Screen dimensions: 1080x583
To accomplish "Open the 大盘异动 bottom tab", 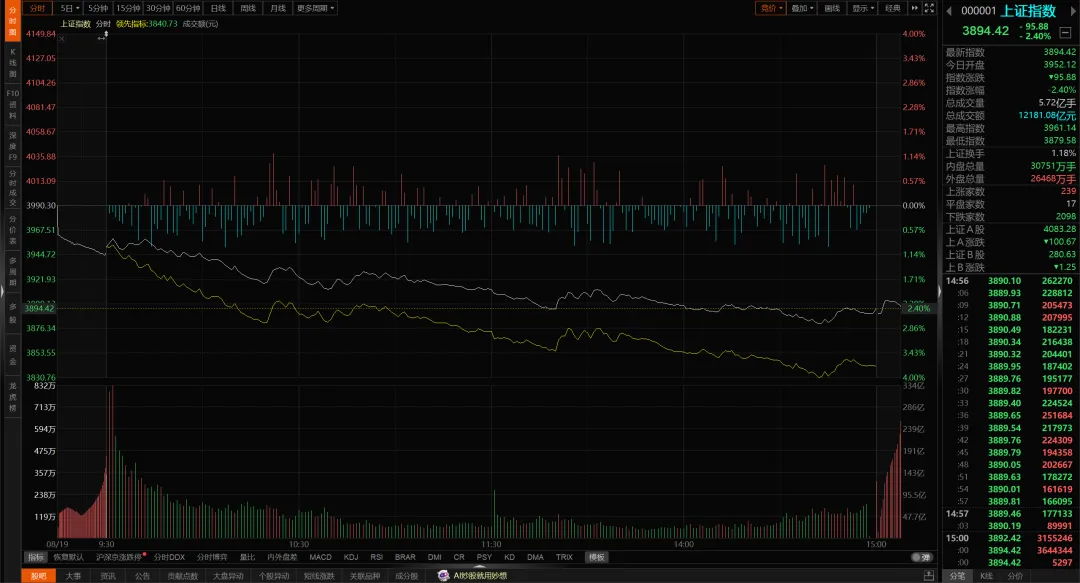I will (x=228, y=576).
